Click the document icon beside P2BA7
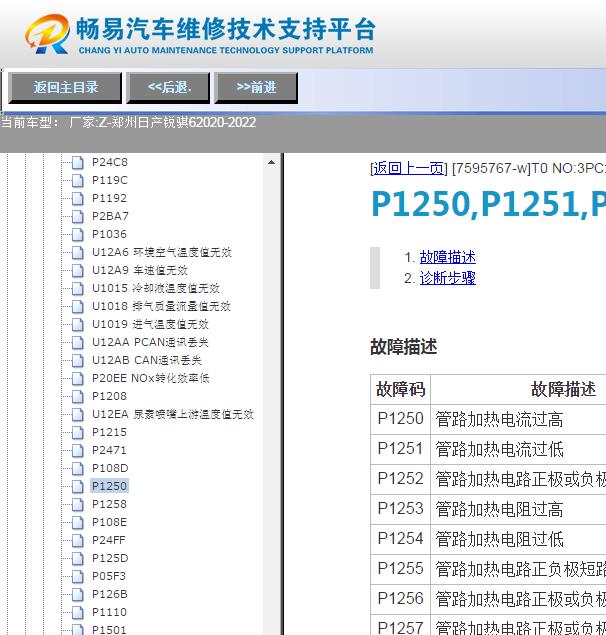606x635 pixels. tap(77, 216)
